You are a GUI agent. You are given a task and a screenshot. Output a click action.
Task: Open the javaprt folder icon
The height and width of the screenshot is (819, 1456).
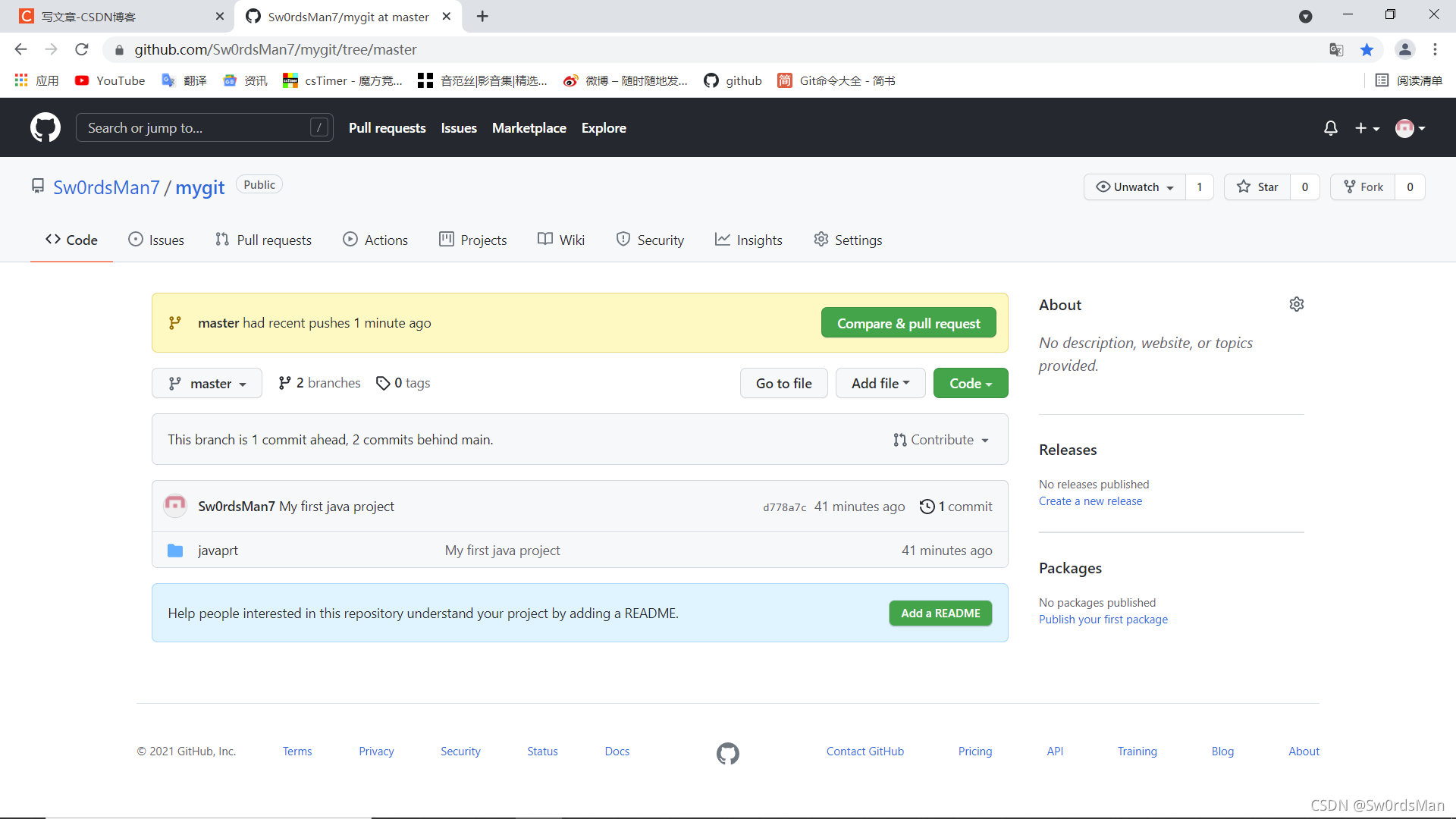point(175,551)
